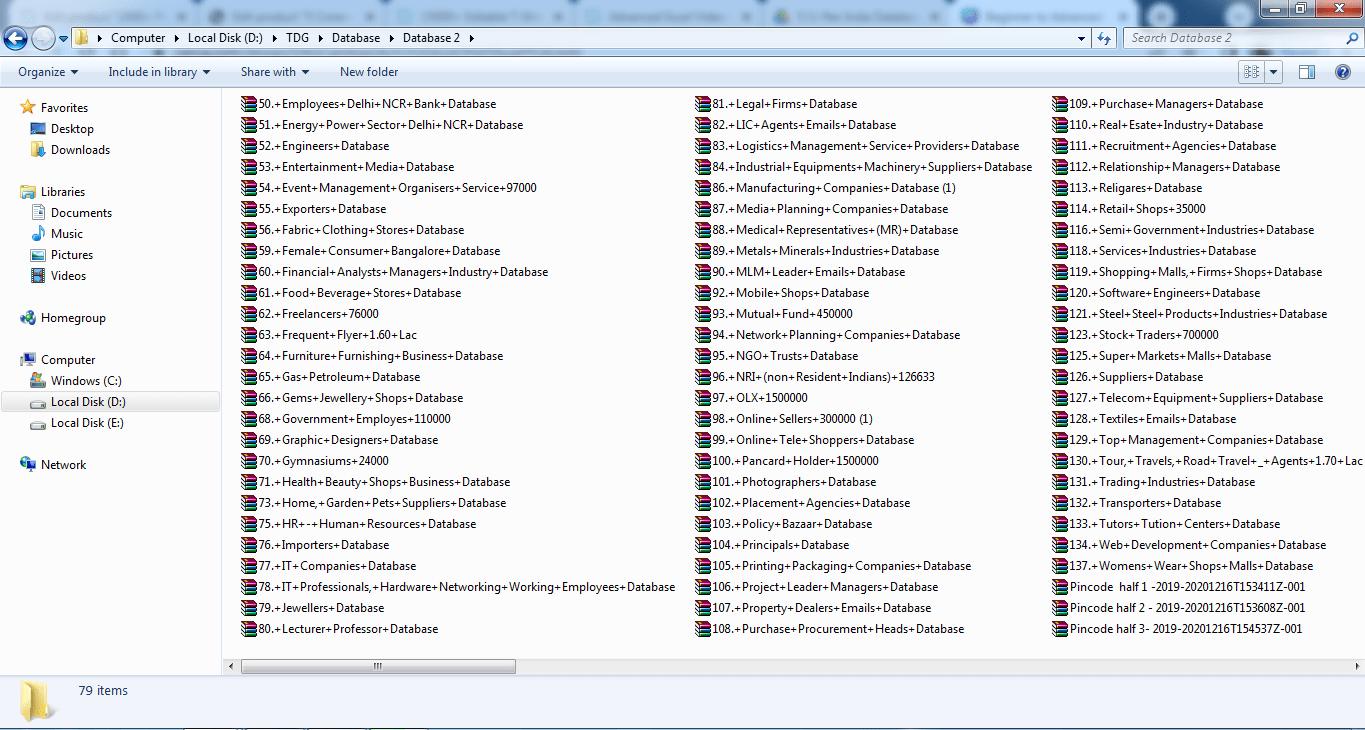Open the Share with menu
This screenshot has width=1365, height=730.
[274, 72]
